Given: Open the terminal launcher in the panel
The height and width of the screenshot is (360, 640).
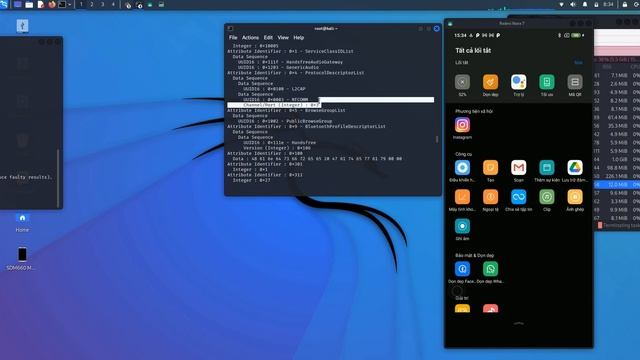Looking at the screenshot, I should [x=62, y=4].
